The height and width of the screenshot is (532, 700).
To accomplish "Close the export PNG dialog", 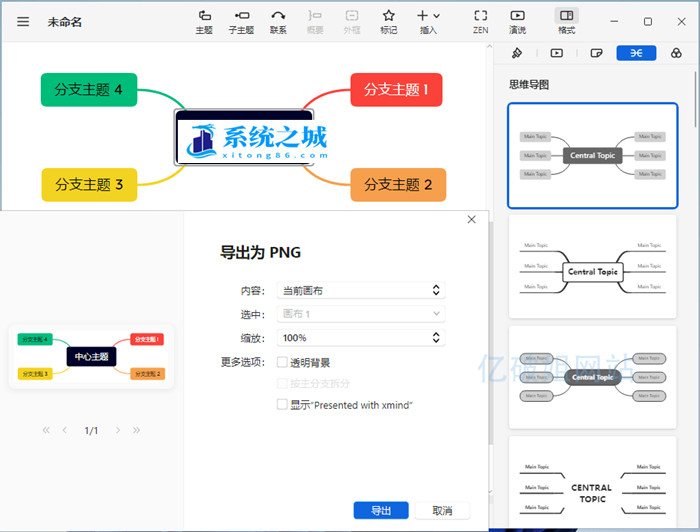I will [472, 220].
